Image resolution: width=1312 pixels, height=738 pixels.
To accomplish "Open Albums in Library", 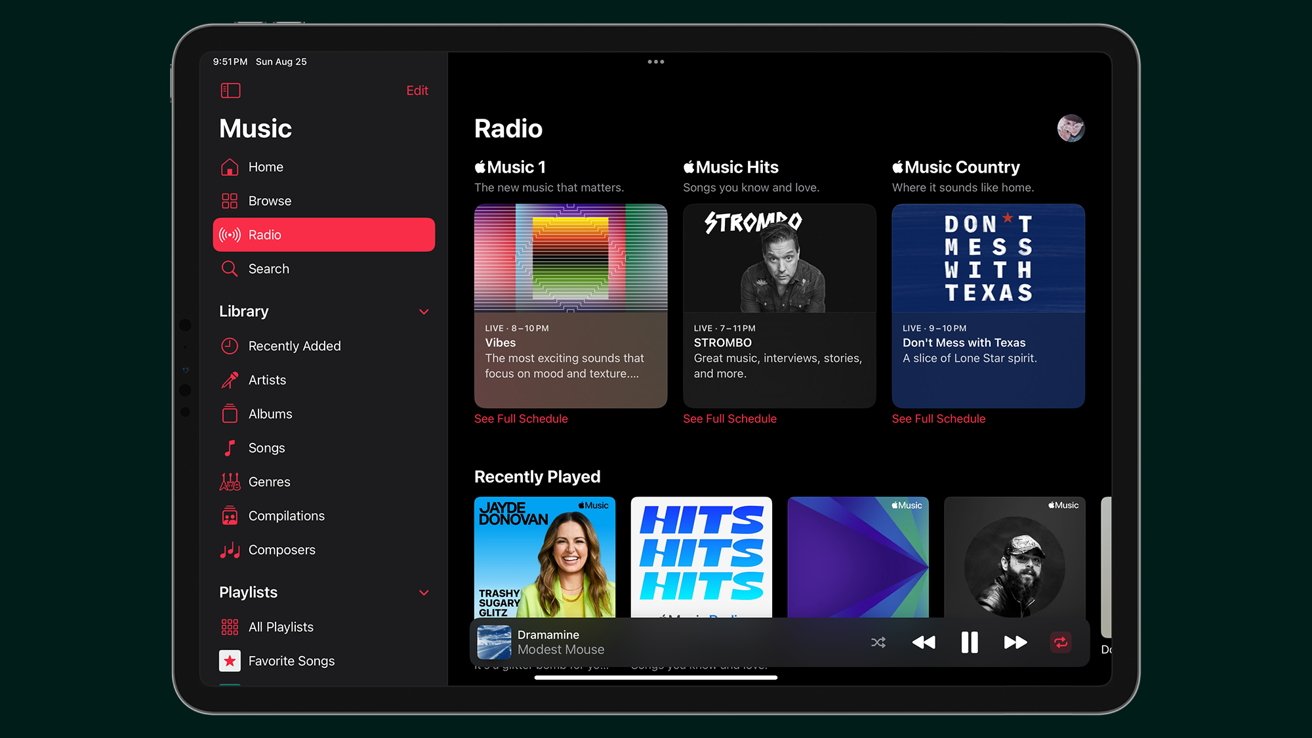I will point(324,414).
